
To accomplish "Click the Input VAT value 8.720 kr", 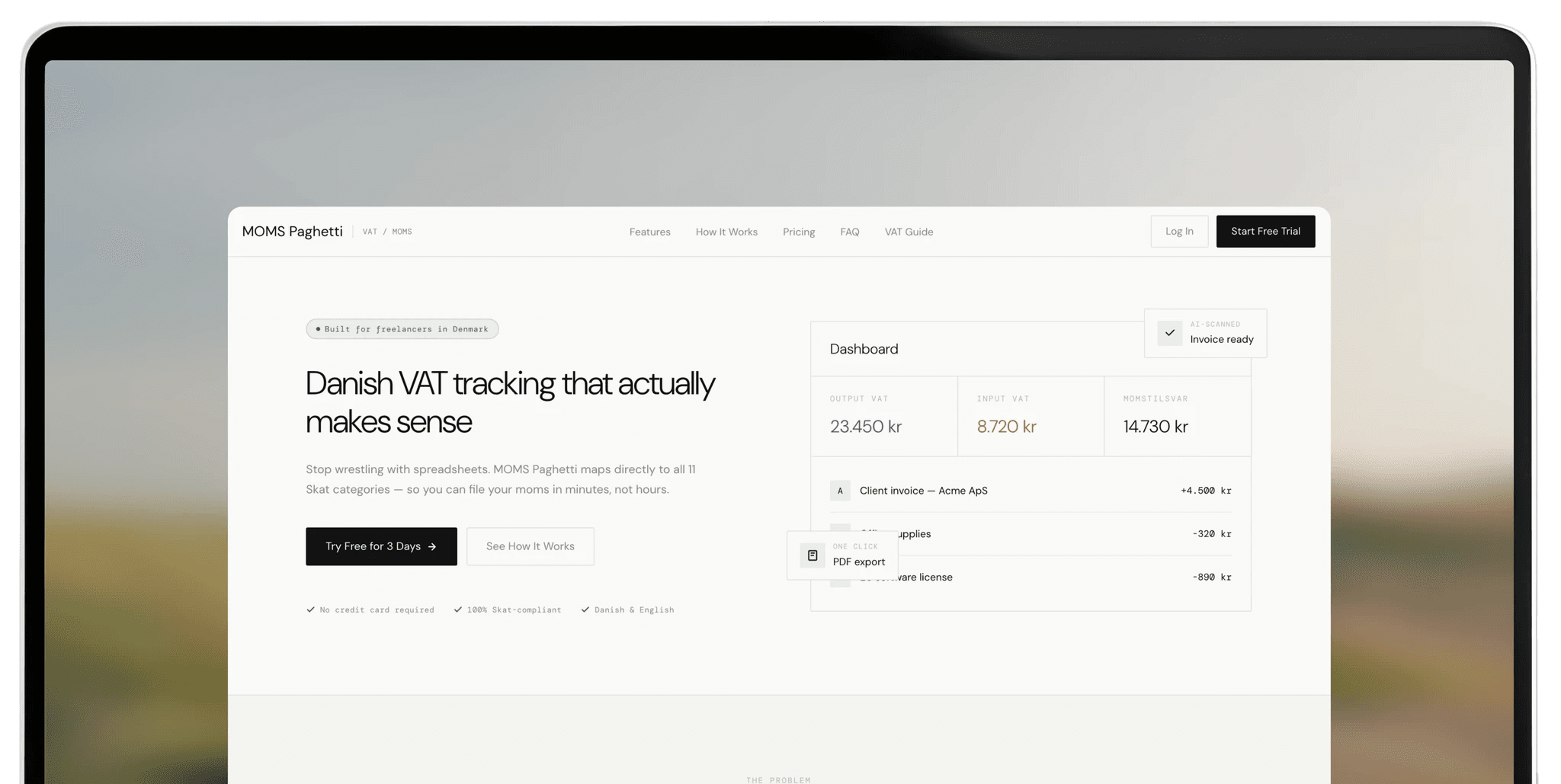I will tap(1006, 427).
